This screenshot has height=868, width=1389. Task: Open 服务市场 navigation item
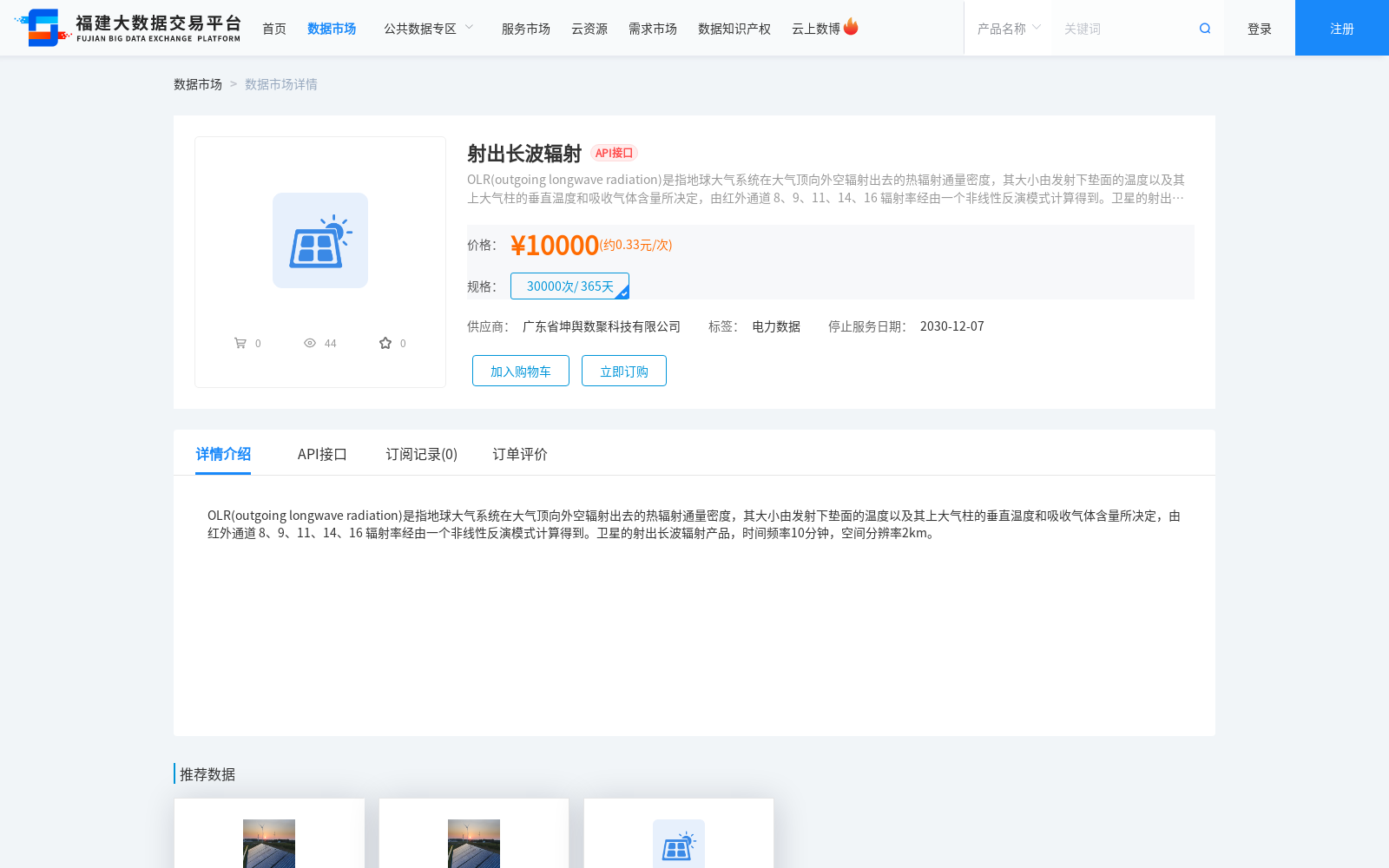526,29
